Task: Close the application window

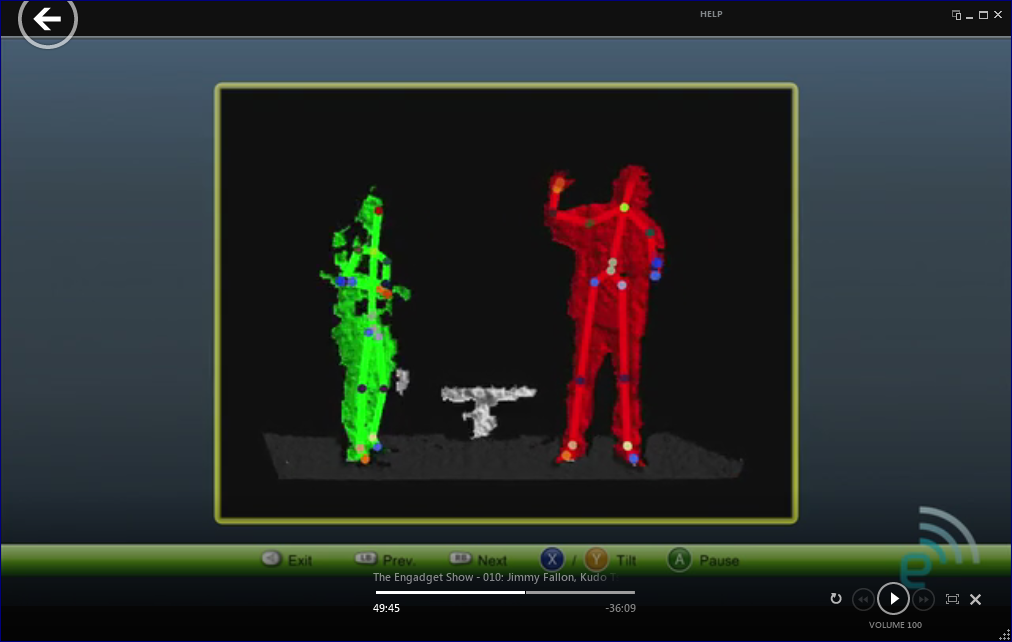Action: [998, 15]
